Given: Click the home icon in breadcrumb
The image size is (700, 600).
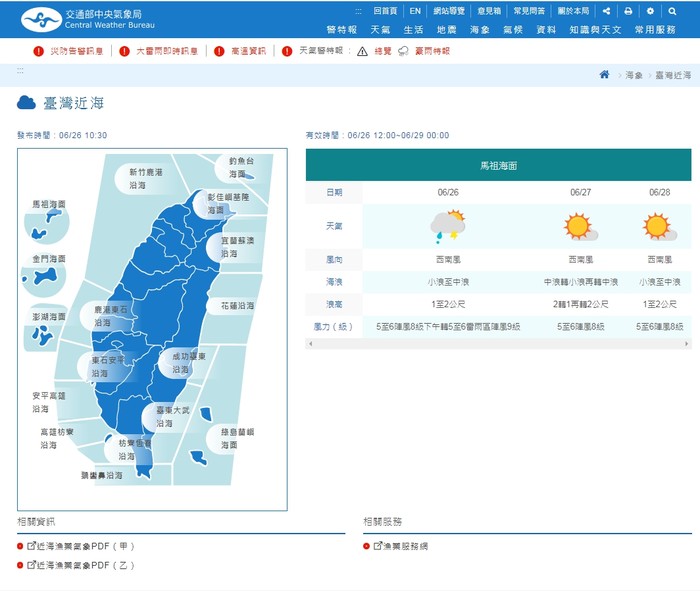Looking at the screenshot, I should [604, 75].
